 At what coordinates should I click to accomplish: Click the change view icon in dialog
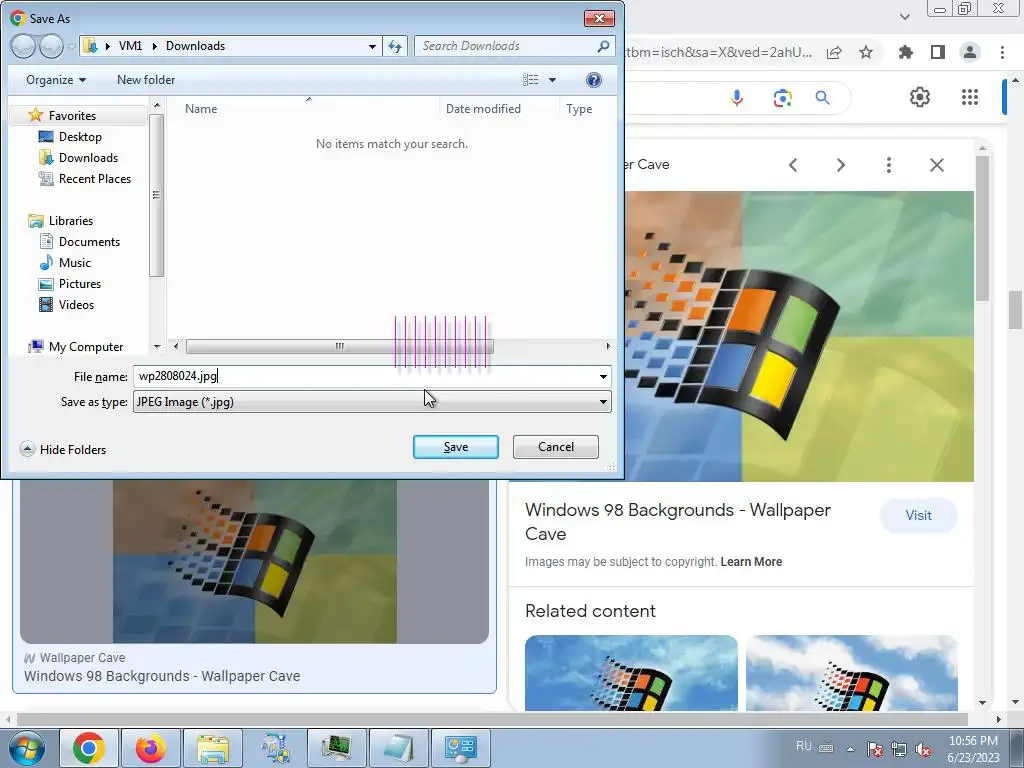(x=530, y=80)
